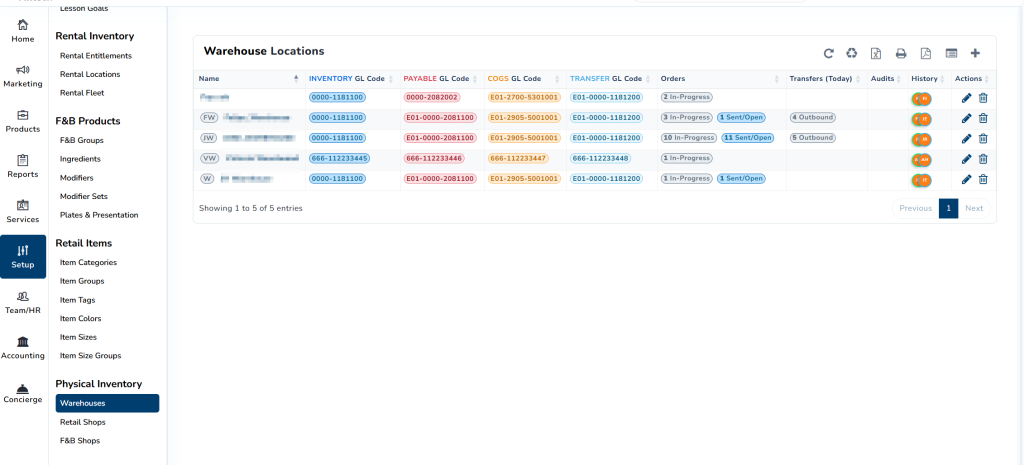Select page 1 in pagination
This screenshot has height=465, width=1024.
[x=948, y=208]
